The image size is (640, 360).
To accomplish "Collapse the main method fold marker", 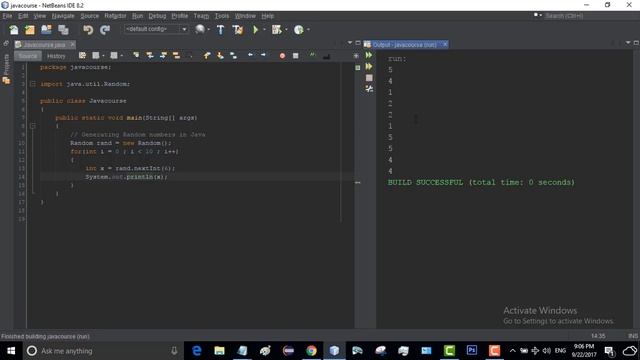I will coord(33,126).
